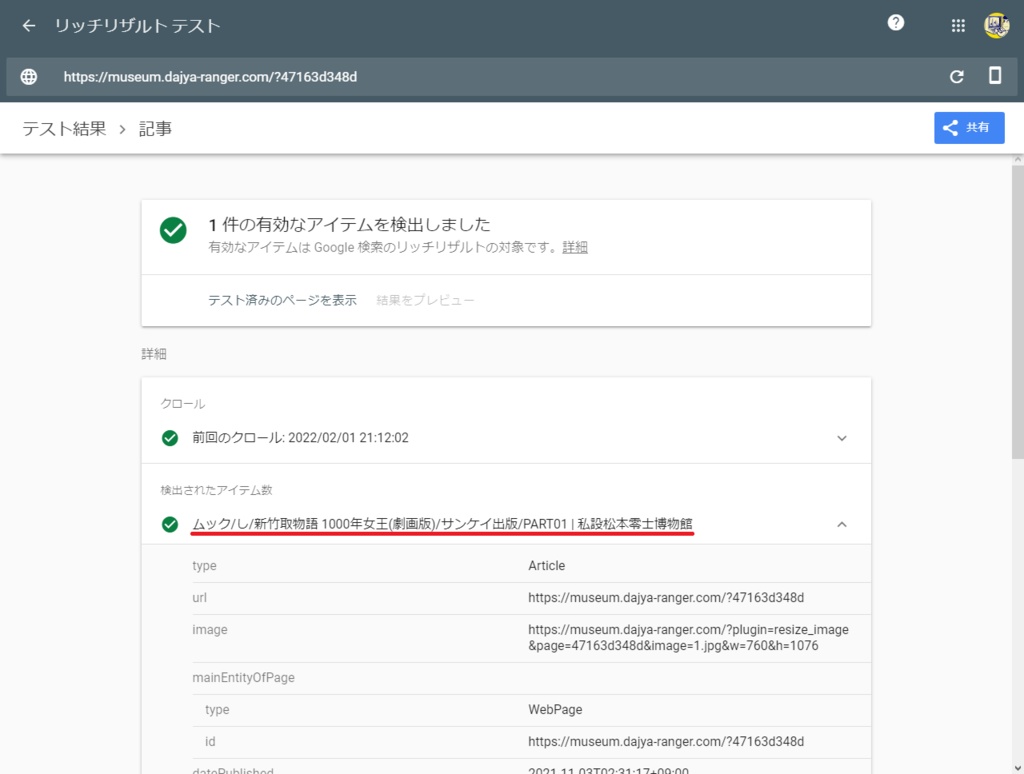Click the mainEntityOfPage id URL value
The height and width of the screenshot is (774, 1024).
tap(667, 741)
